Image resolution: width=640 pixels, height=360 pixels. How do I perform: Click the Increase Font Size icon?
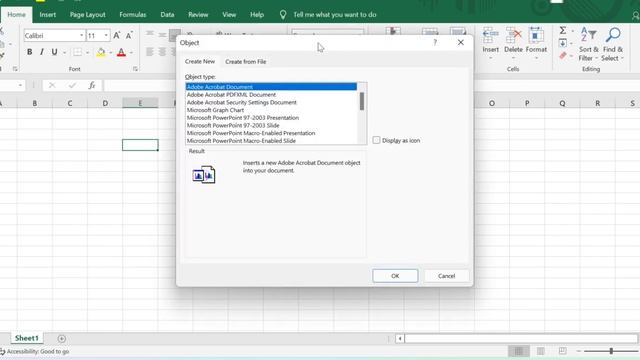117,36
